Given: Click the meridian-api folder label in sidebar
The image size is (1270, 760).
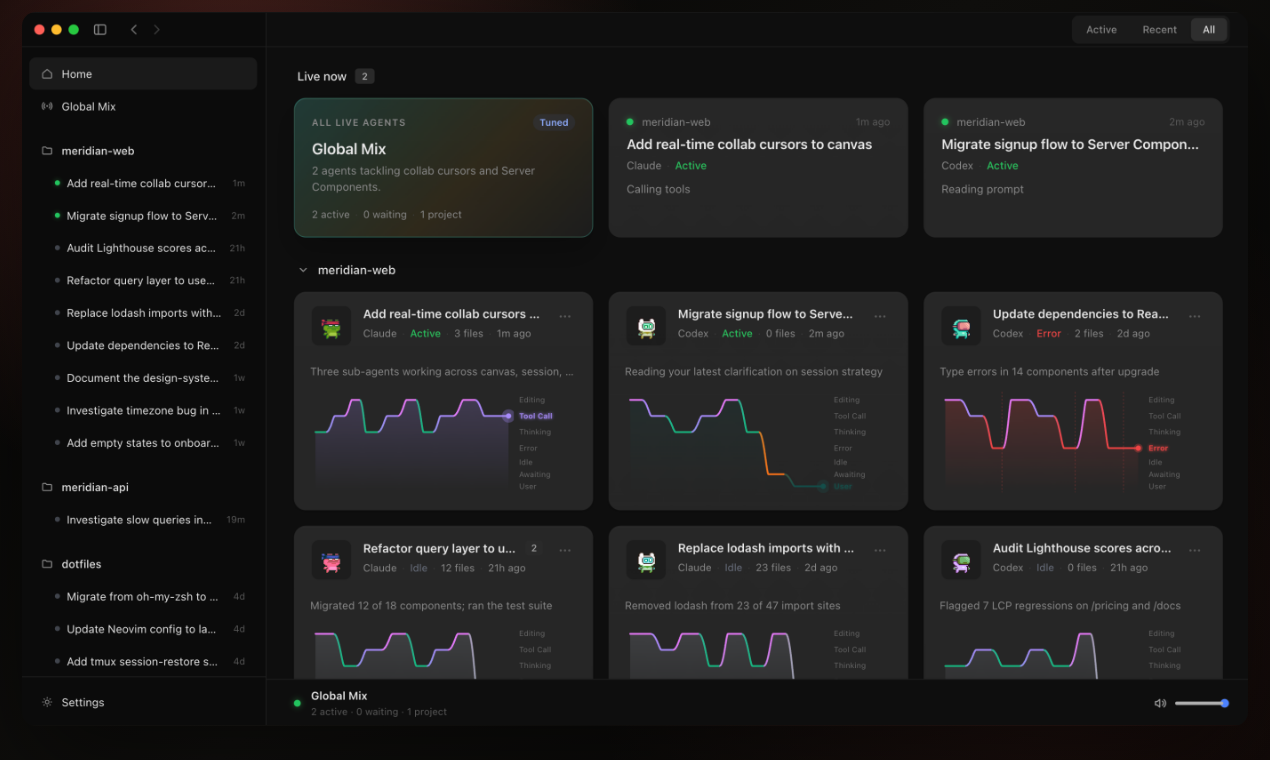Looking at the screenshot, I should [x=95, y=487].
